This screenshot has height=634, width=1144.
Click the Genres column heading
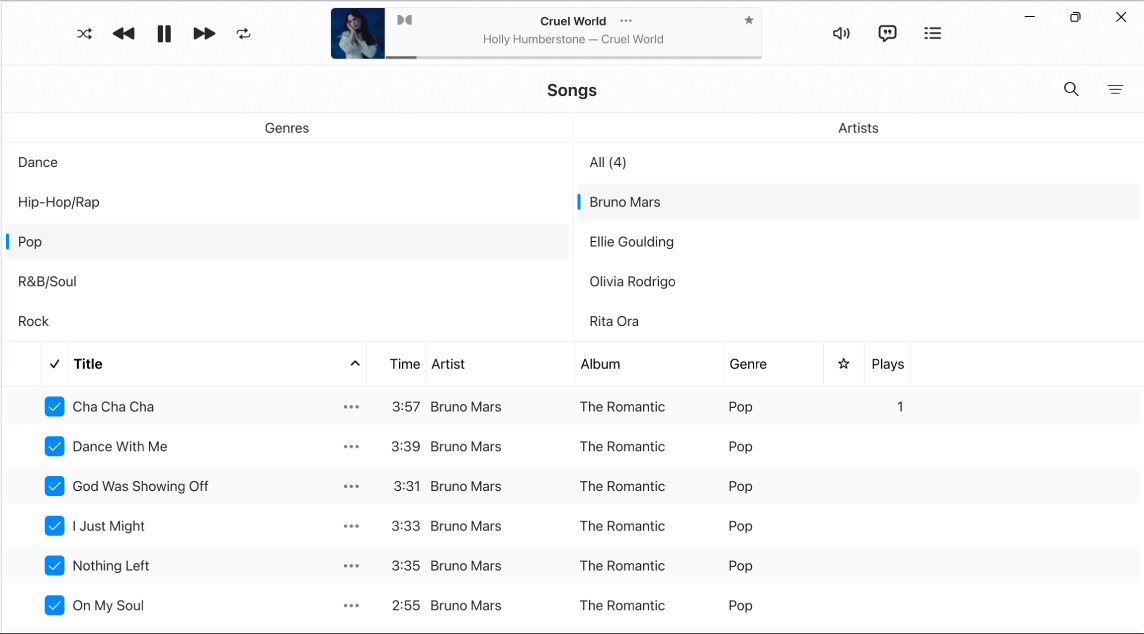(x=287, y=128)
